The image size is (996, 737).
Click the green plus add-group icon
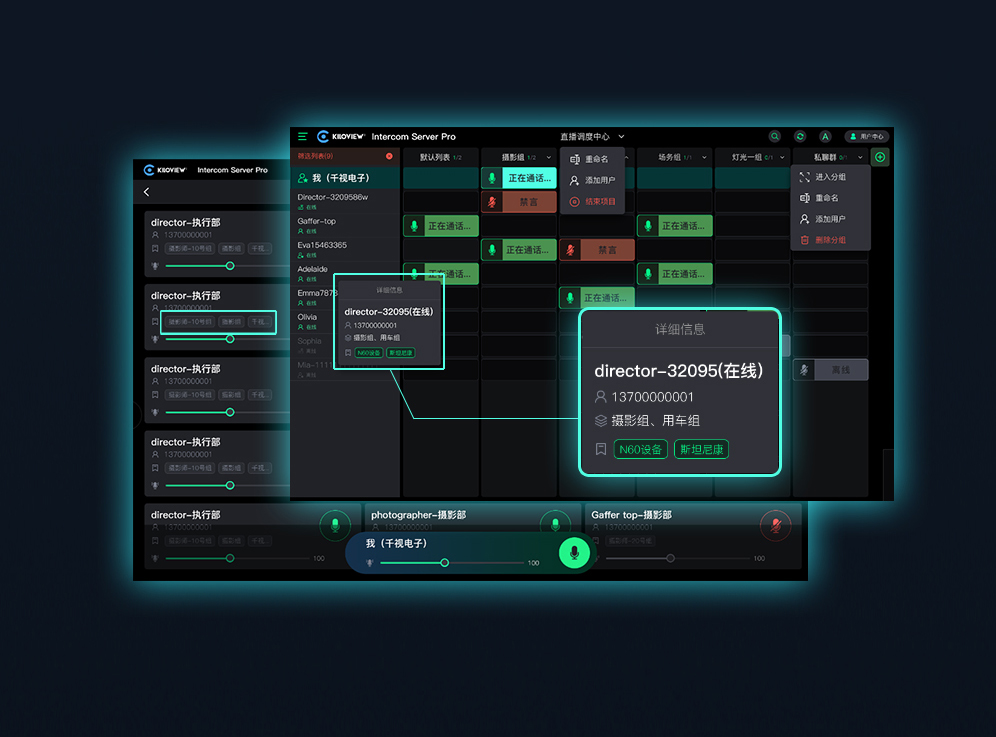[x=880, y=157]
